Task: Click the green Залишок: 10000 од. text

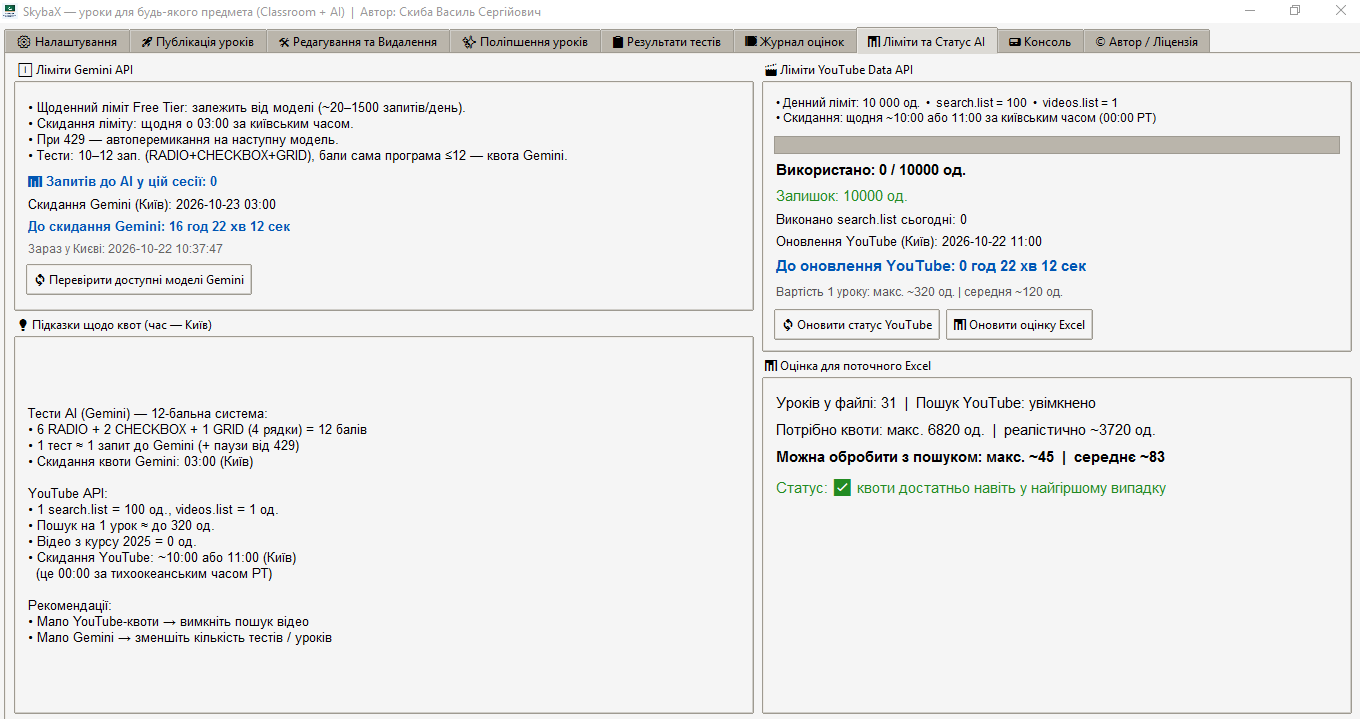Action: tap(842, 196)
